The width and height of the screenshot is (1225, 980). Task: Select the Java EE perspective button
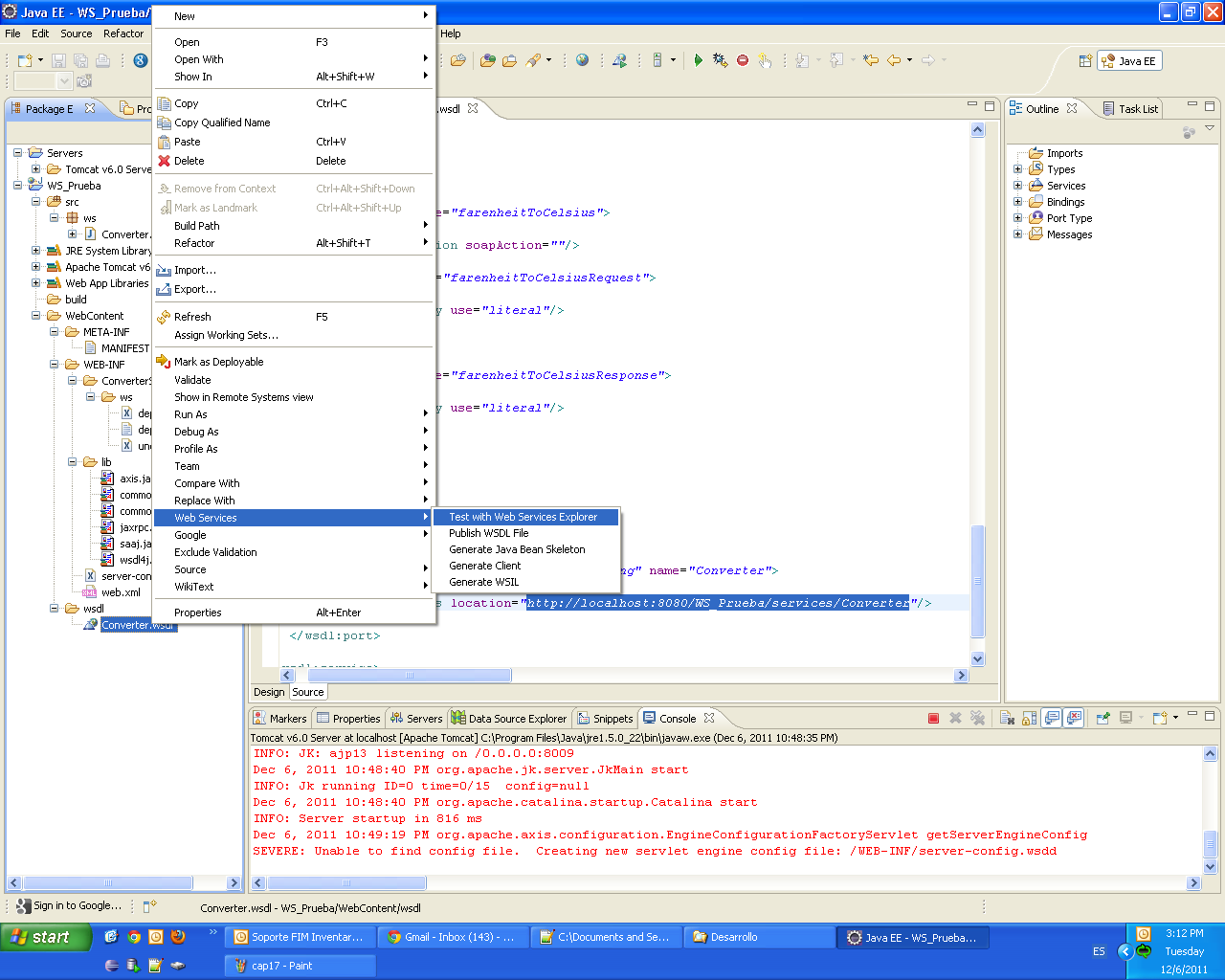pyautogui.click(x=1129, y=60)
